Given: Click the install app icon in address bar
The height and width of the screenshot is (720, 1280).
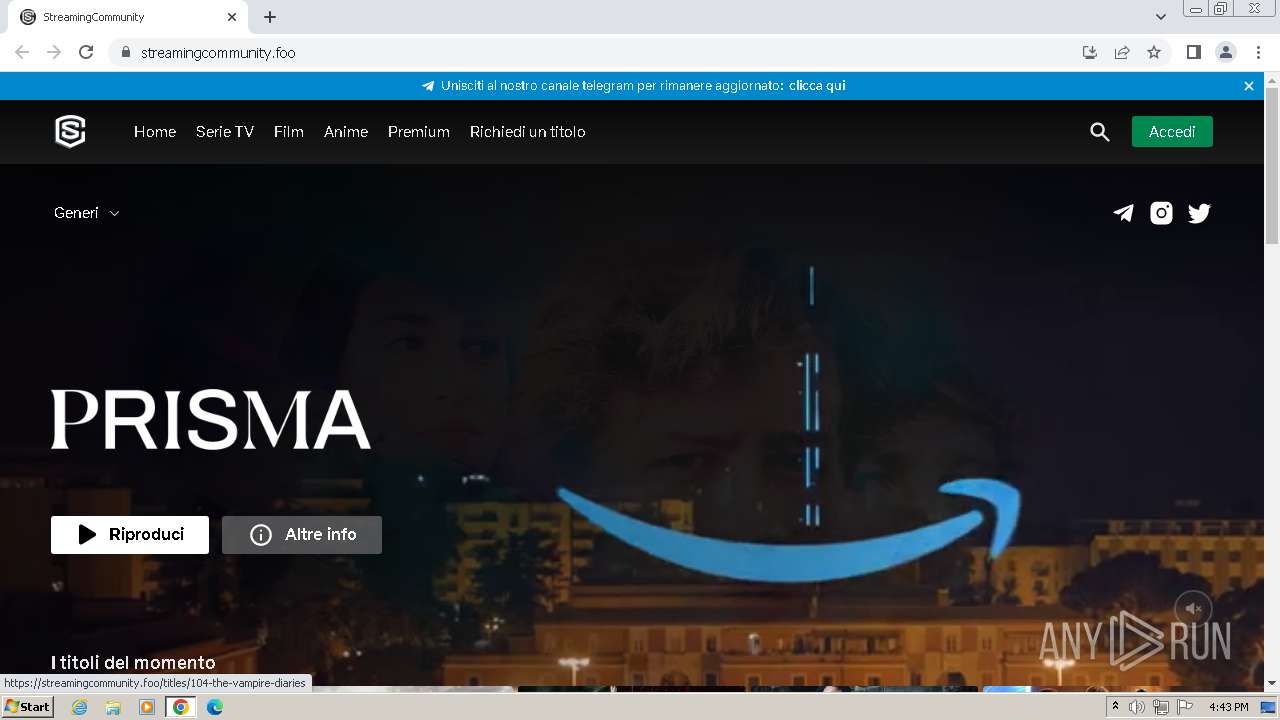Looking at the screenshot, I should click(x=1090, y=52).
